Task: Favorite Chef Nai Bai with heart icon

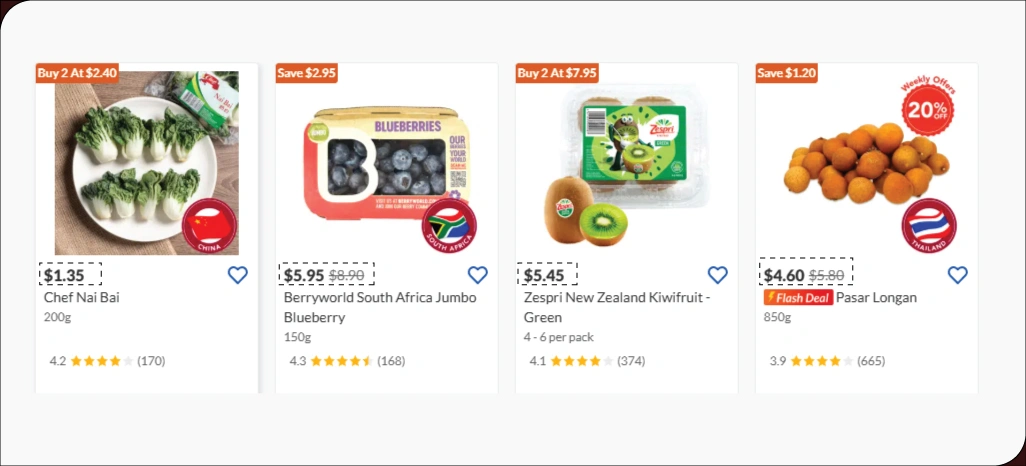Action: tap(237, 275)
